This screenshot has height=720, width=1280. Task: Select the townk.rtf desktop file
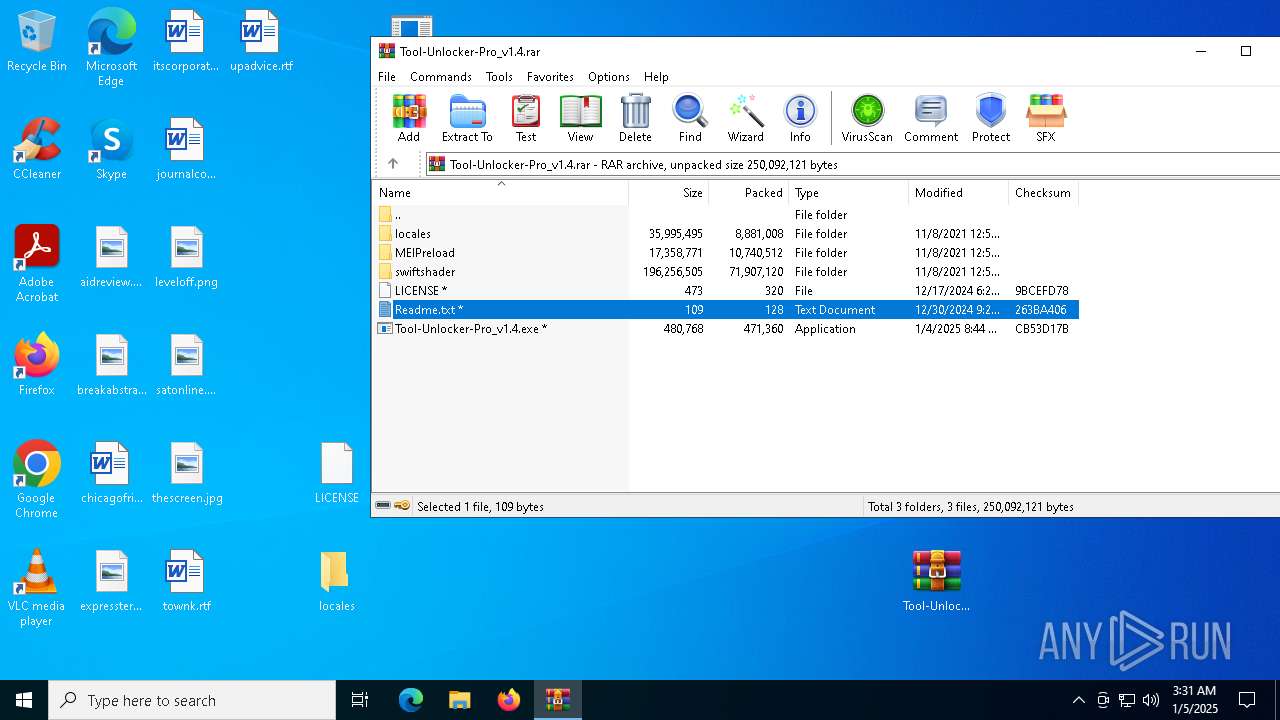tap(186, 582)
